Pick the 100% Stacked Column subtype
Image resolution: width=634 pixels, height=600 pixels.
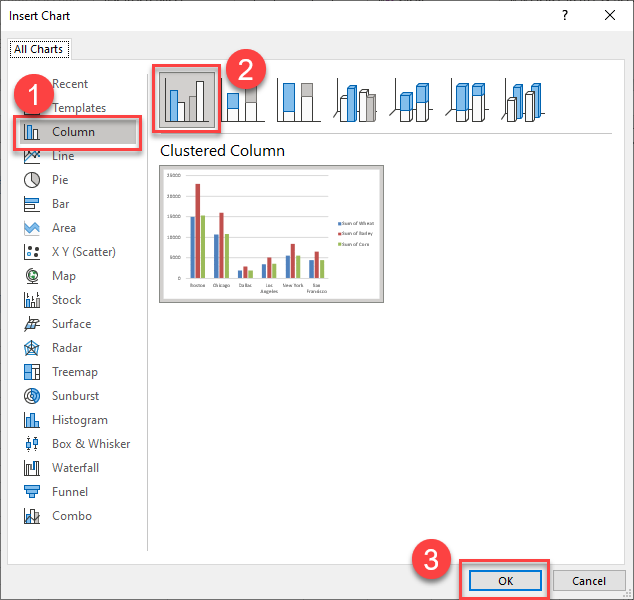pos(297,100)
